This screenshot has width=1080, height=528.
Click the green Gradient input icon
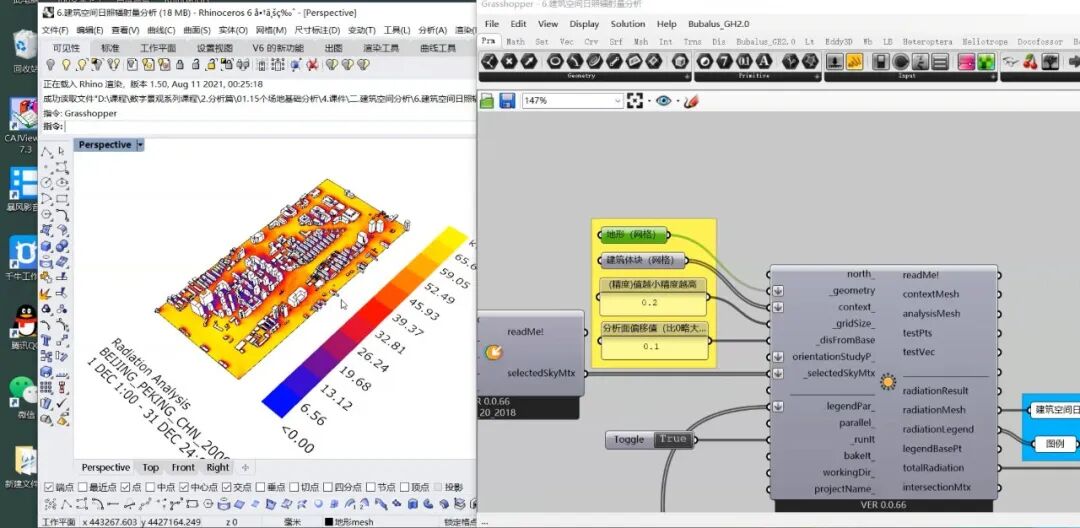[x=986, y=61]
